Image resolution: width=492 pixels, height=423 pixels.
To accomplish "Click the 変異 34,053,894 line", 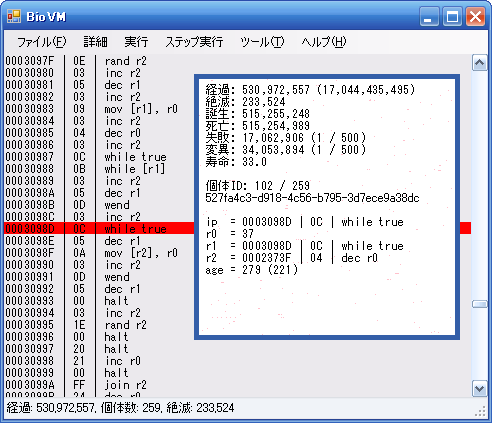I will pos(286,150).
